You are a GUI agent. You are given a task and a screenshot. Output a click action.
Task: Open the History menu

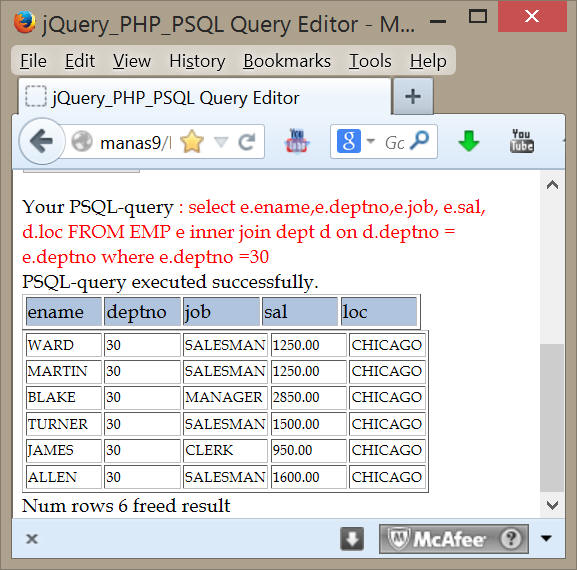[197, 61]
